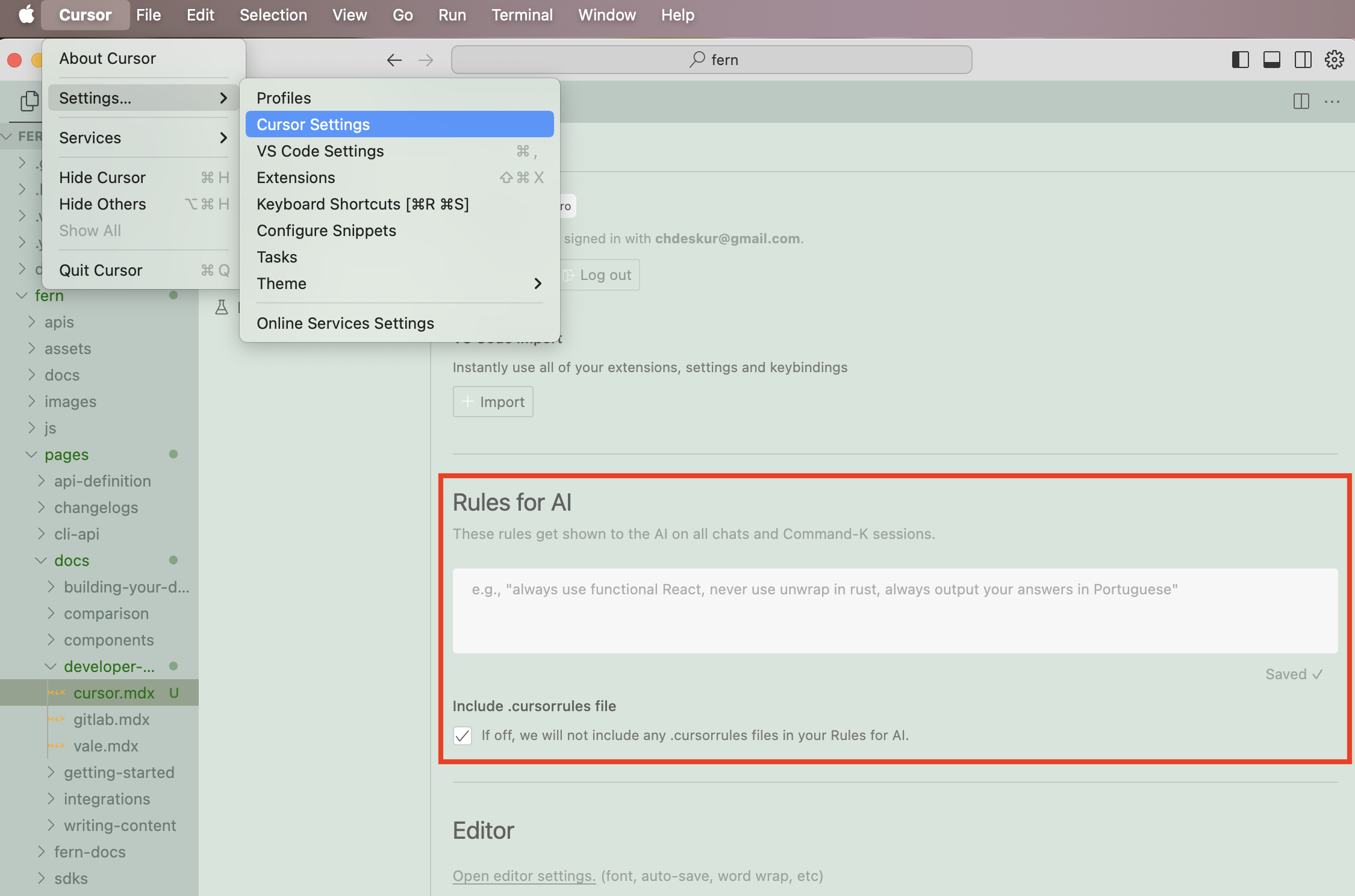The height and width of the screenshot is (896, 1355).
Task: Go back with the left arrow
Action: 394,60
